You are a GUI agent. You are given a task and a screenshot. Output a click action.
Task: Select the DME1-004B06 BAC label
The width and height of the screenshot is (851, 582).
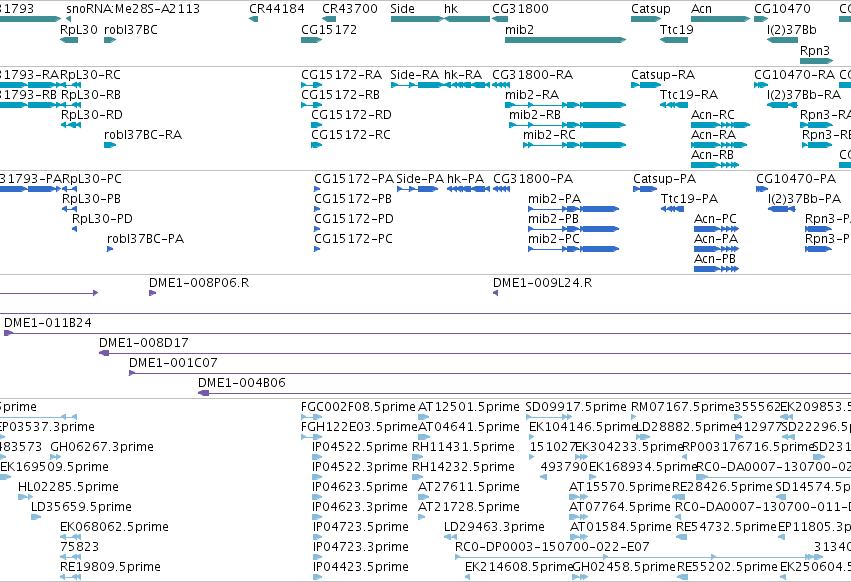(x=242, y=383)
